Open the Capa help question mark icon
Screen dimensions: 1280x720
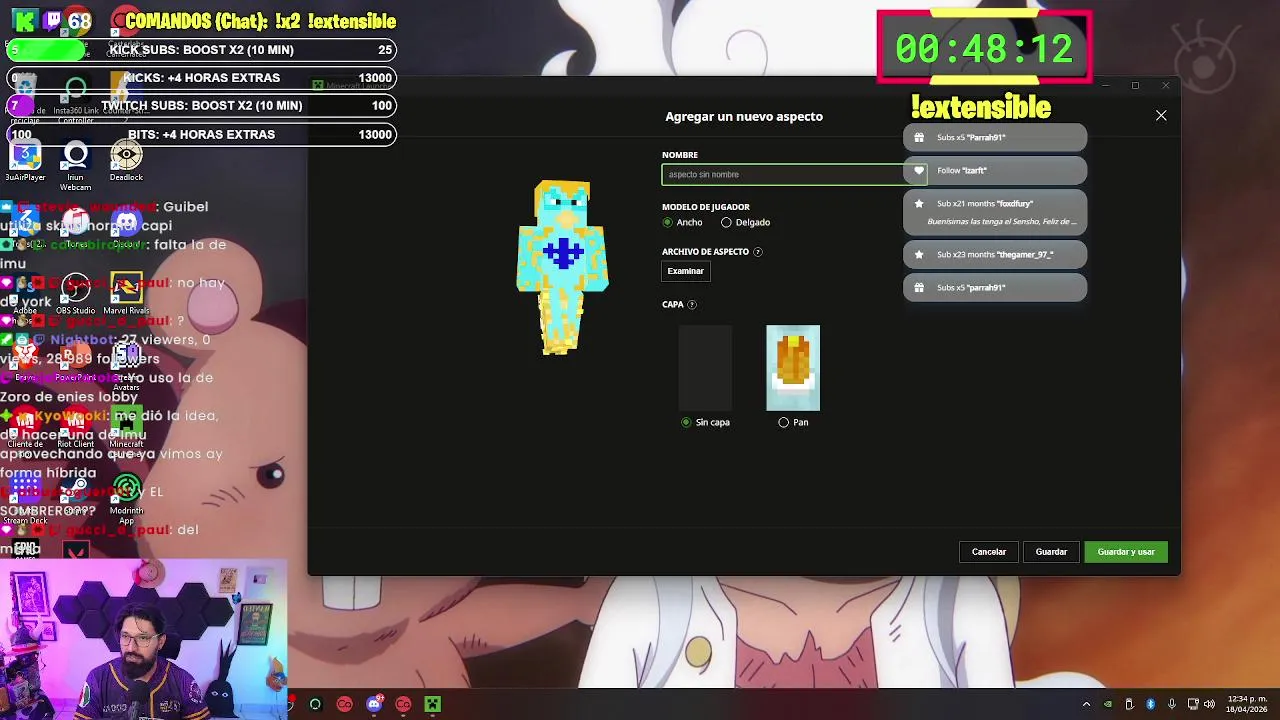(x=692, y=305)
